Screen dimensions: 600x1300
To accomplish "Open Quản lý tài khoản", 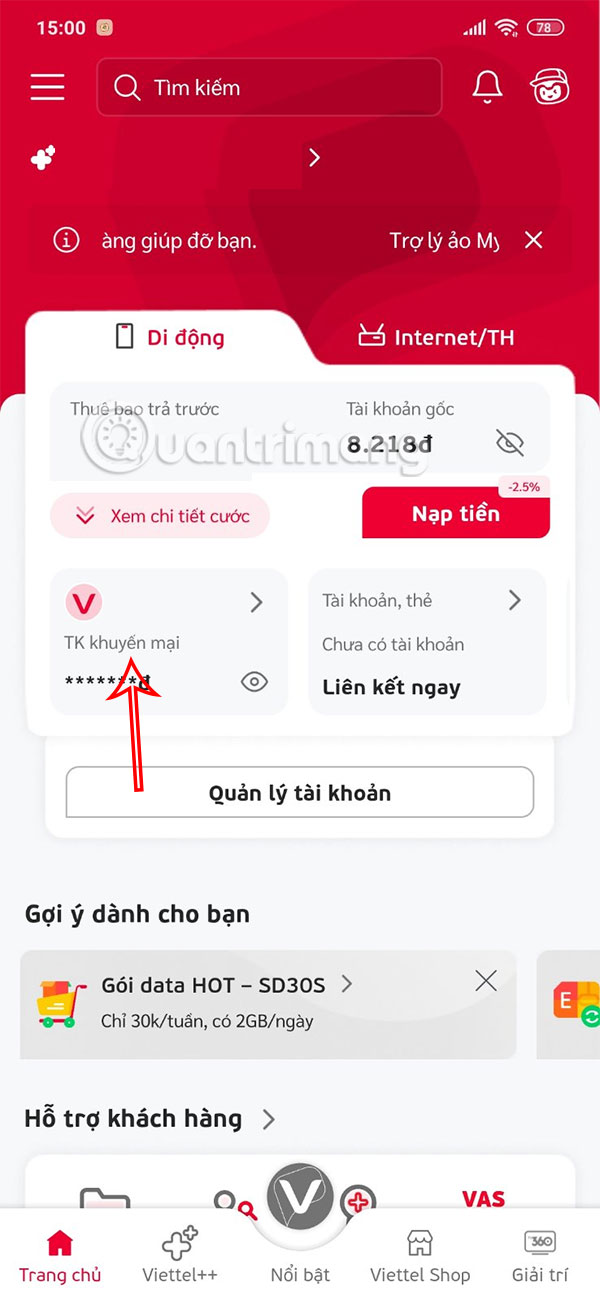I will tap(300, 793).
